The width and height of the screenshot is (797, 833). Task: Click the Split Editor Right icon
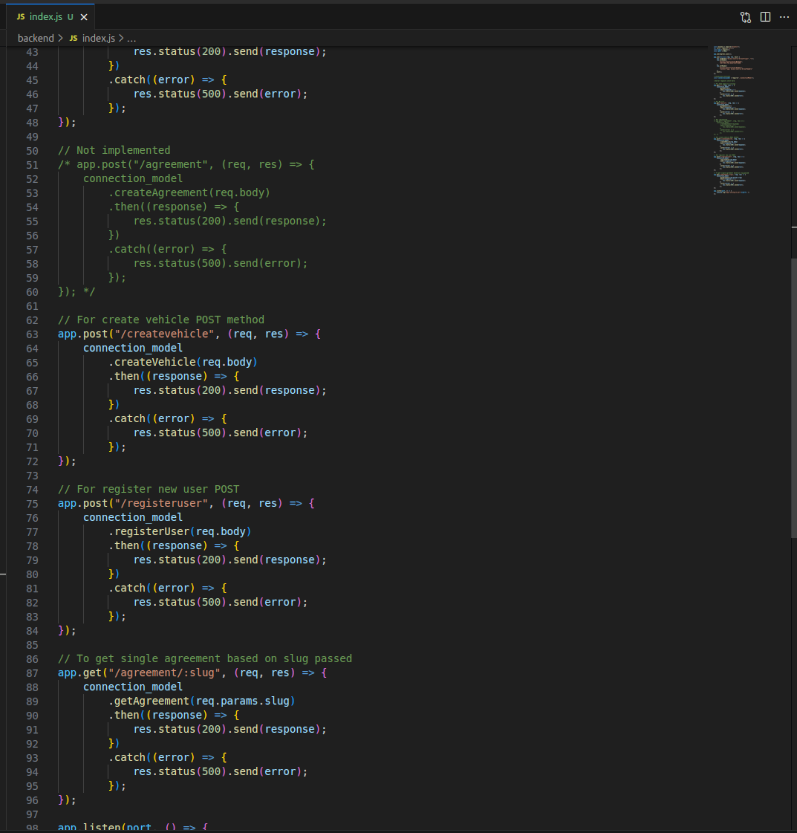click(x=765, y=17)
